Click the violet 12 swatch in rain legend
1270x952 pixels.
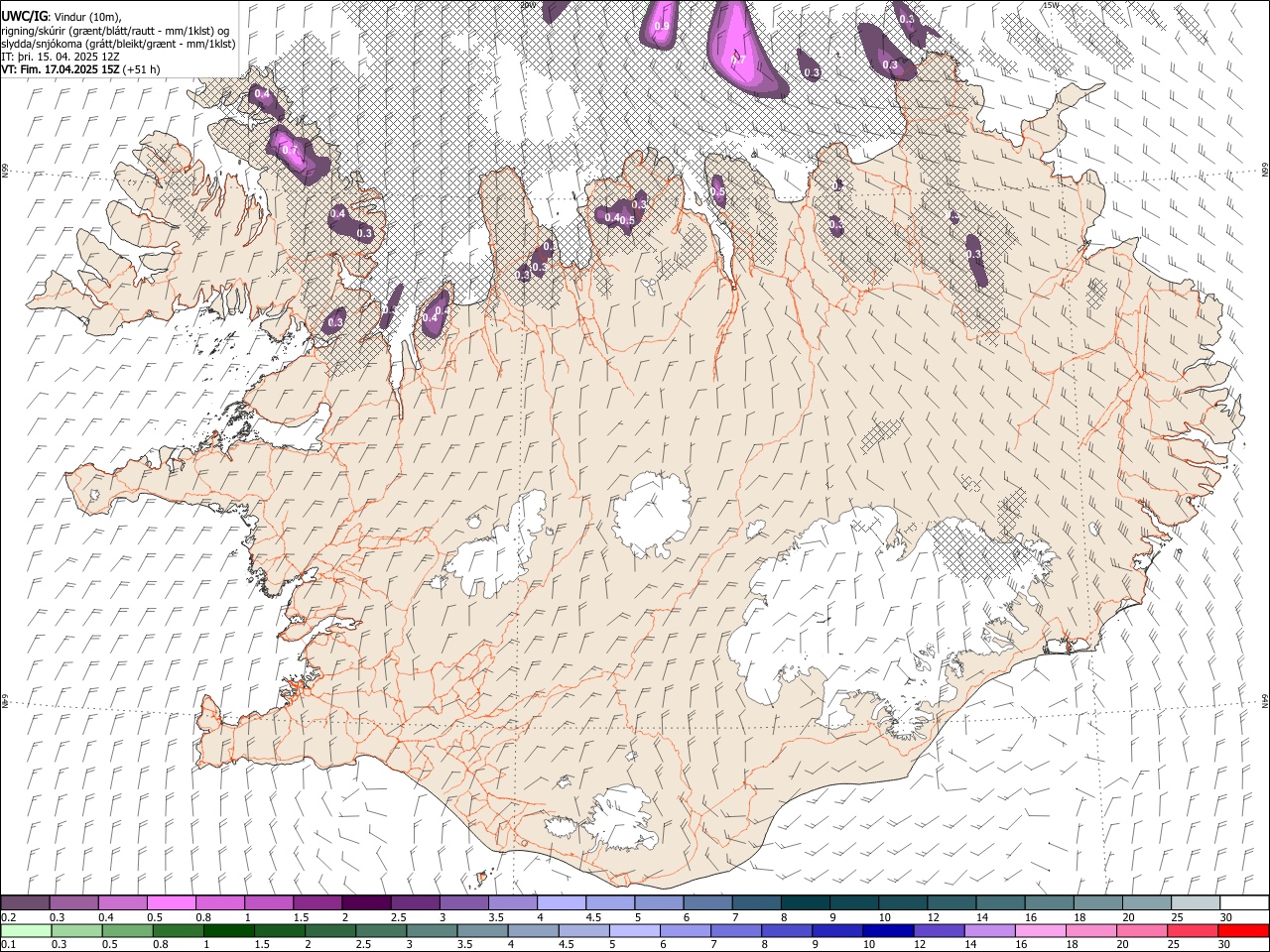click(x=939, y=930)
